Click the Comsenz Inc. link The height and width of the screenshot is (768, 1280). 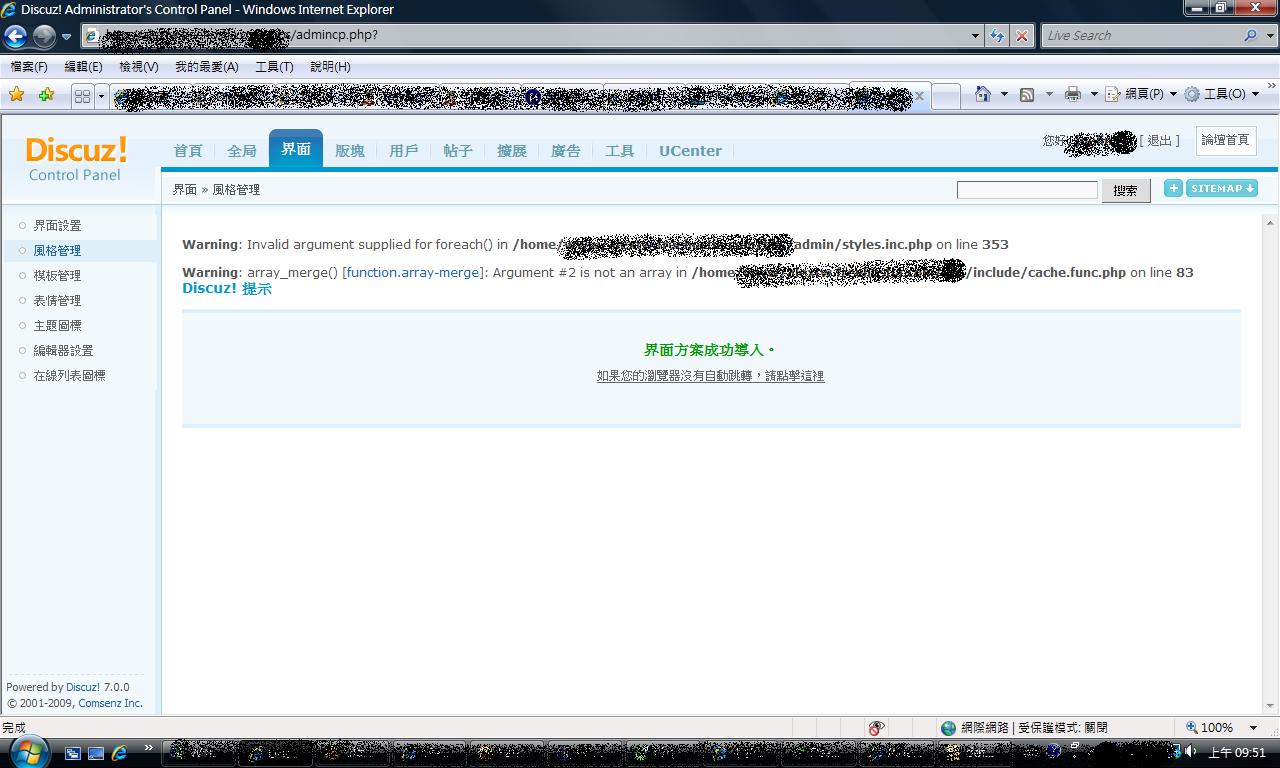point(111,703)
